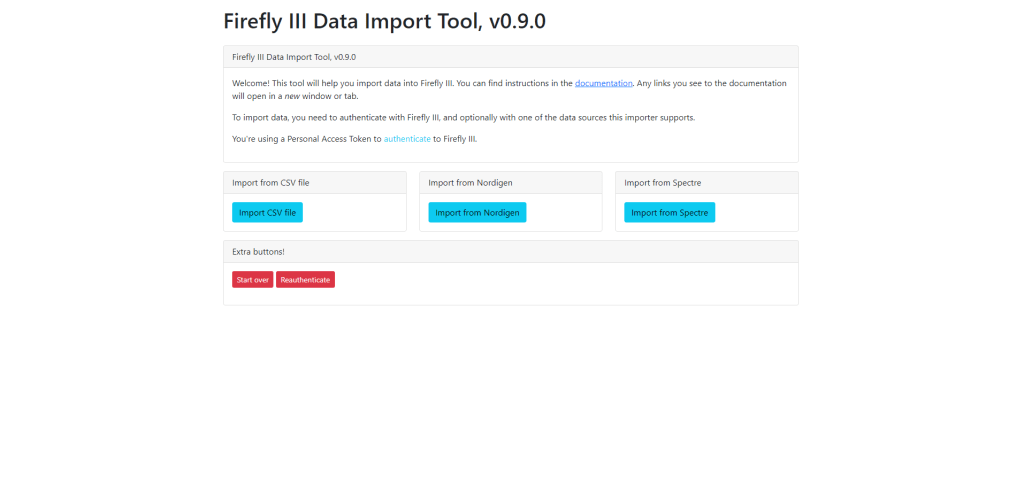Select the 'Import from Spectre' card header
Viewport: 1024px width, 499px height.
coord(663,183)
